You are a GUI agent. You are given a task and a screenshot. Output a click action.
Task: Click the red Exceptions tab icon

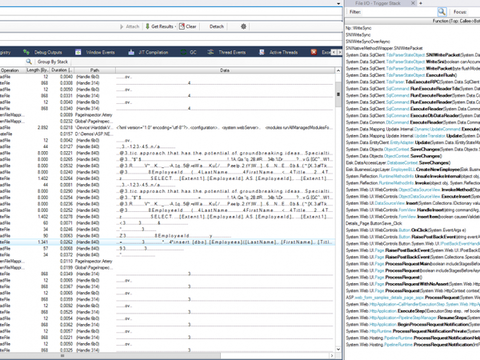(314, 52)
